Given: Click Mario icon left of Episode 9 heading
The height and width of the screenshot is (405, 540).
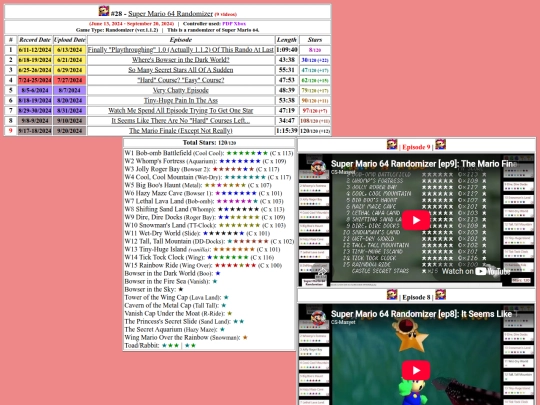Looking at the screenshot, I should point(392,145).
